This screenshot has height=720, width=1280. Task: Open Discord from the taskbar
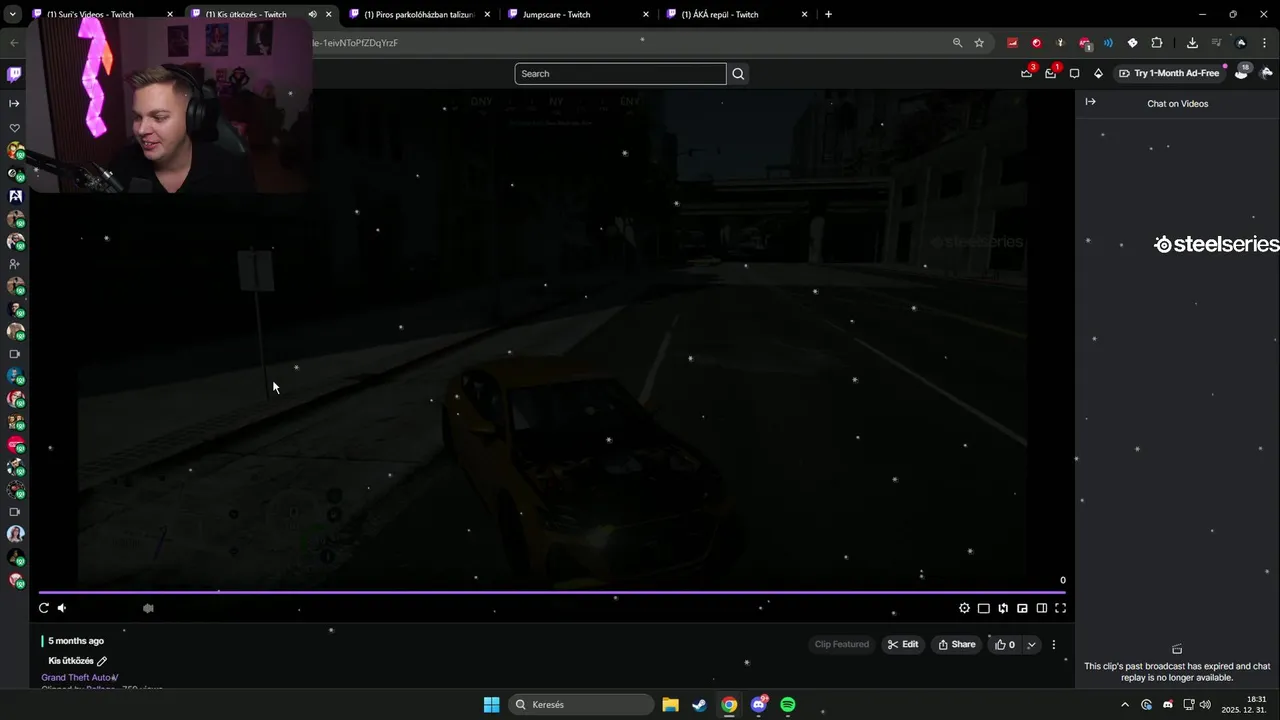point(759,705)
